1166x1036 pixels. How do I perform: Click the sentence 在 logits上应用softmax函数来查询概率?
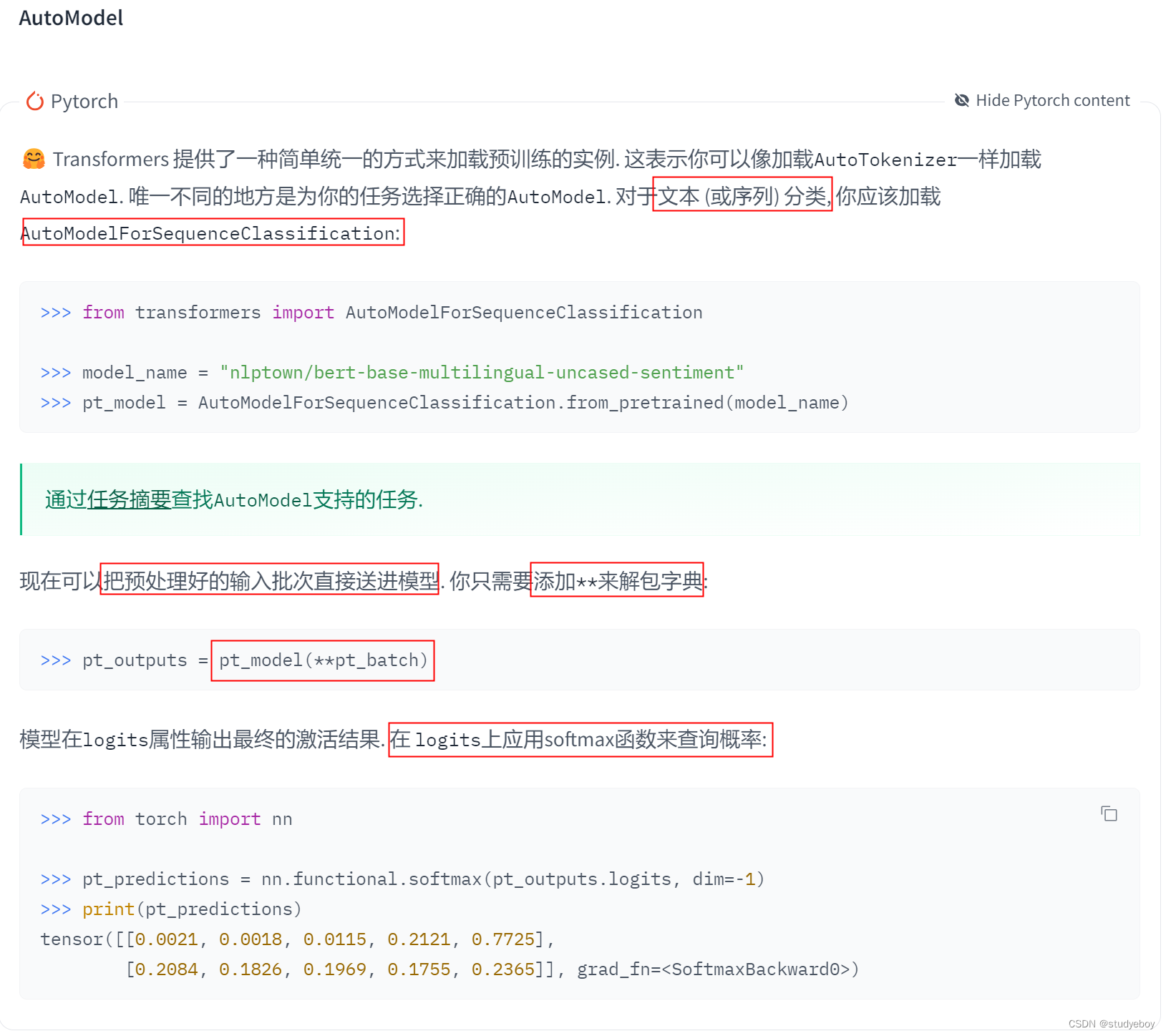[x=577, y=739]
